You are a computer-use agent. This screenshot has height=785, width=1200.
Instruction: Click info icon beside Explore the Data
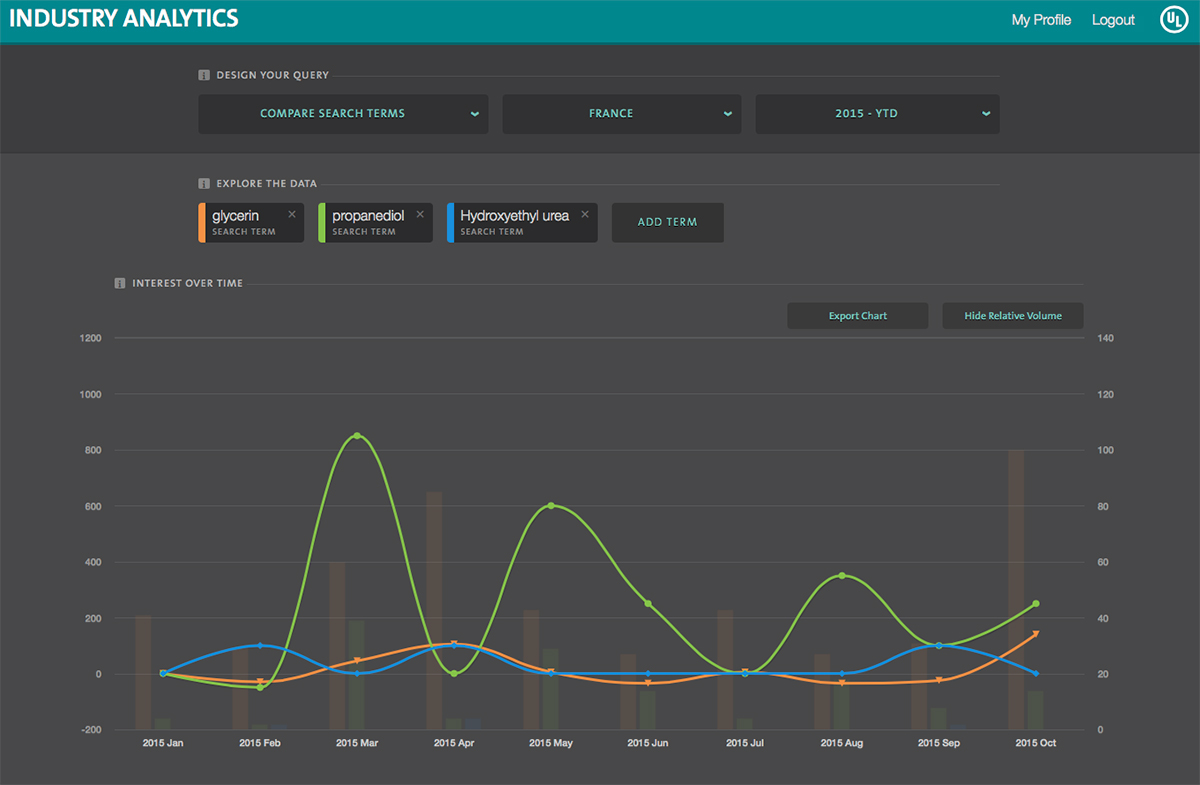204,184
